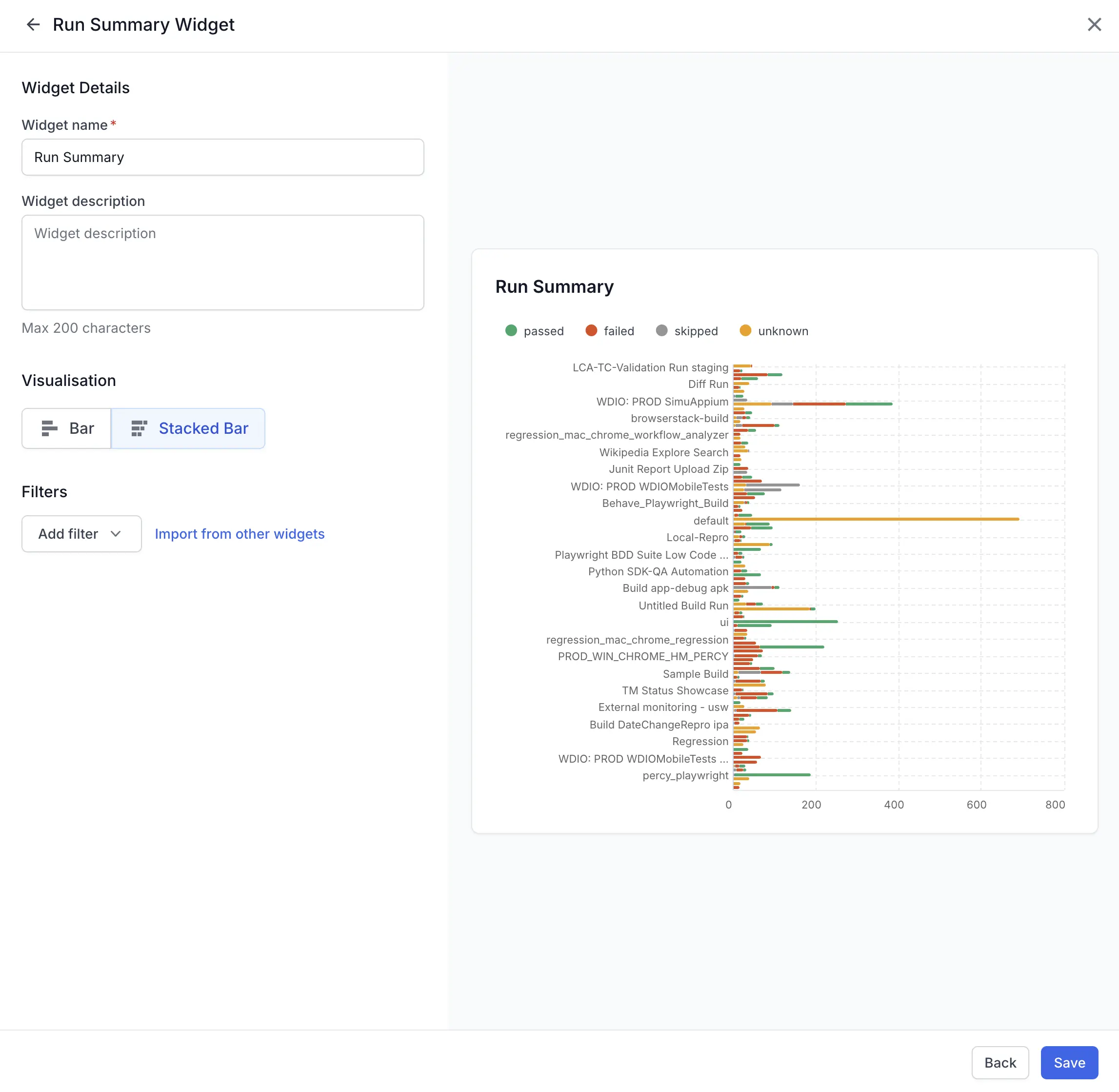Click the green ui bar
The image size is (1119, 1092).
pos(785,622)
